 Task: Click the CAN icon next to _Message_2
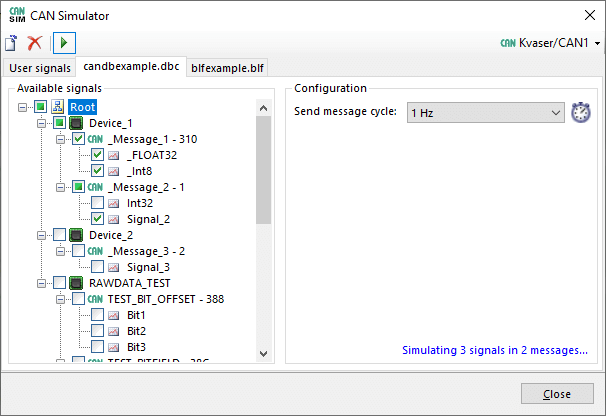pos(96,186)
